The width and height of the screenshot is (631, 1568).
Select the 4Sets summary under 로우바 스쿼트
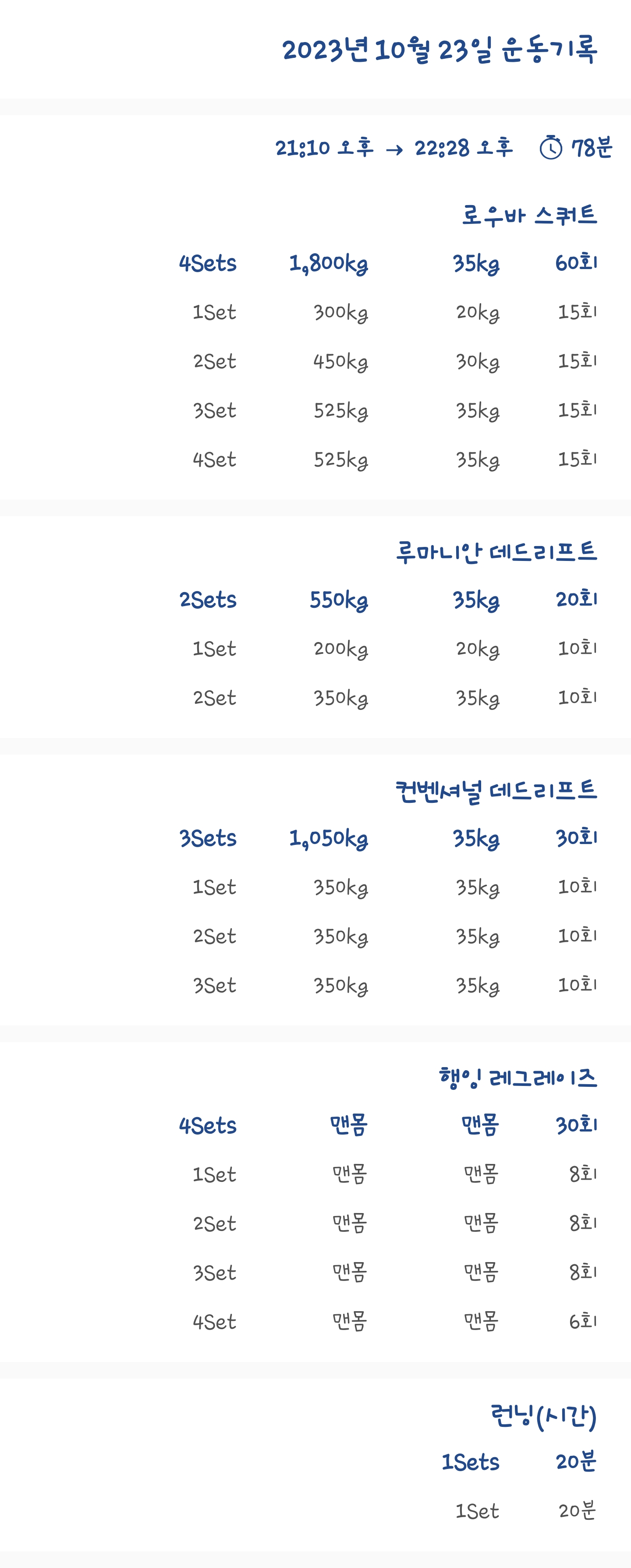pos(208,263)
